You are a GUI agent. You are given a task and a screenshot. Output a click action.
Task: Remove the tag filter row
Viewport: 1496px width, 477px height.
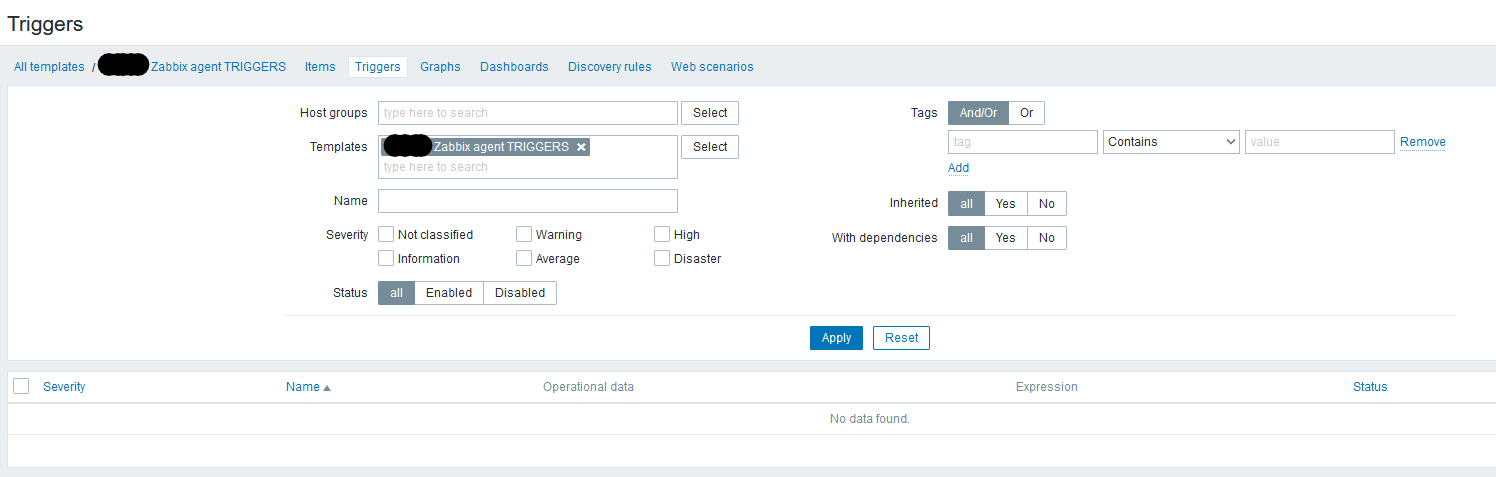1422,142
